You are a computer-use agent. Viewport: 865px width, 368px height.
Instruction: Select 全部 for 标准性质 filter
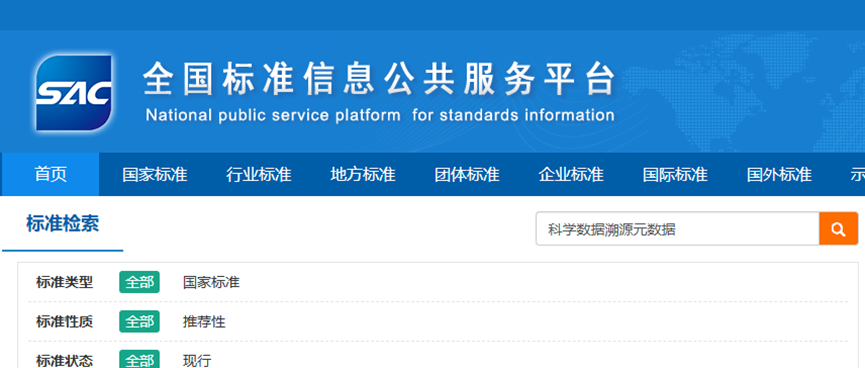[x=139, y=322]
